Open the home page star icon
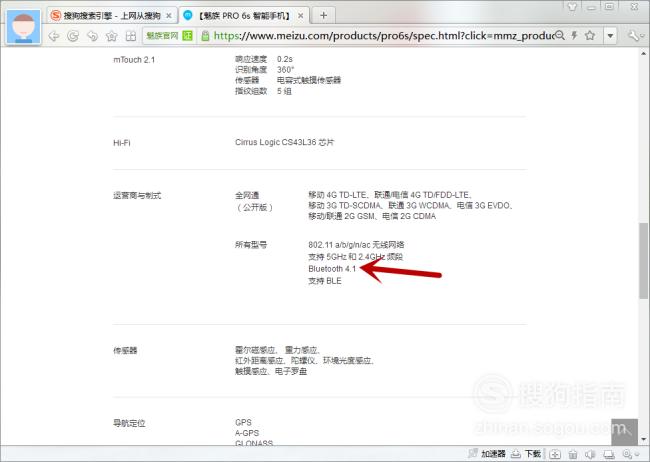The image size is (650, 462). click(112, 36)
